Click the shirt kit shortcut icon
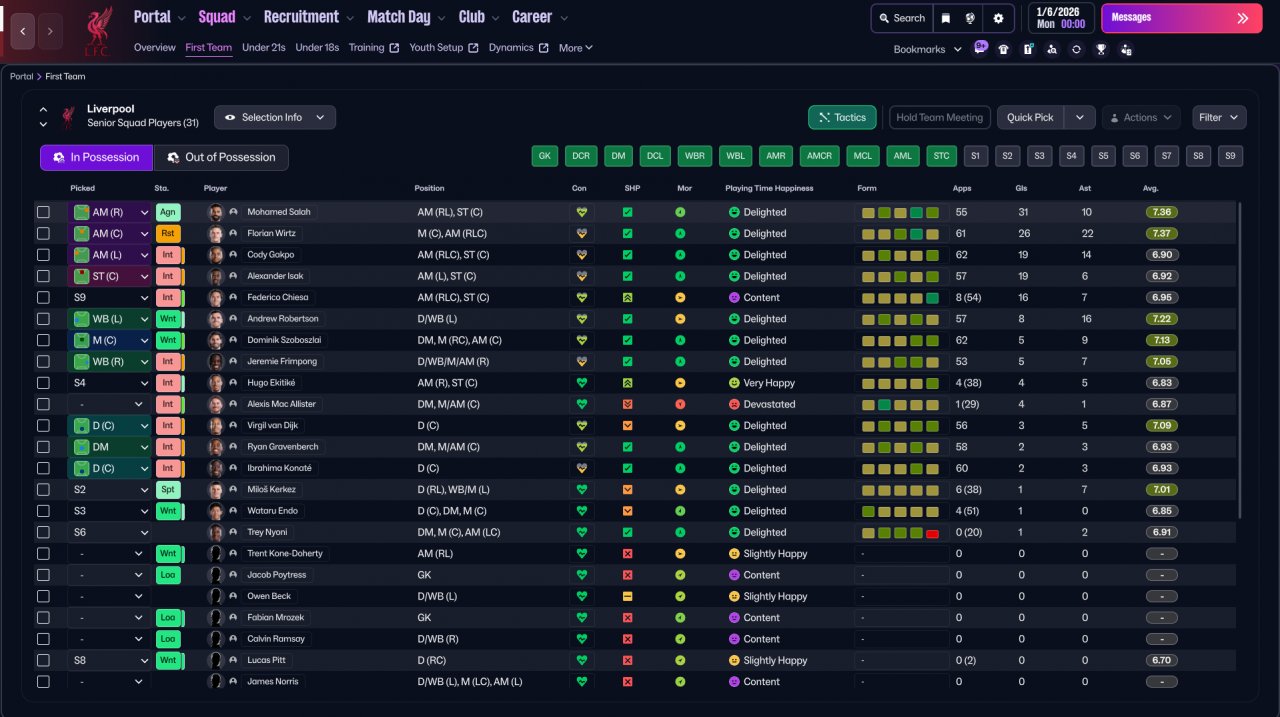 coord(1004,49)
